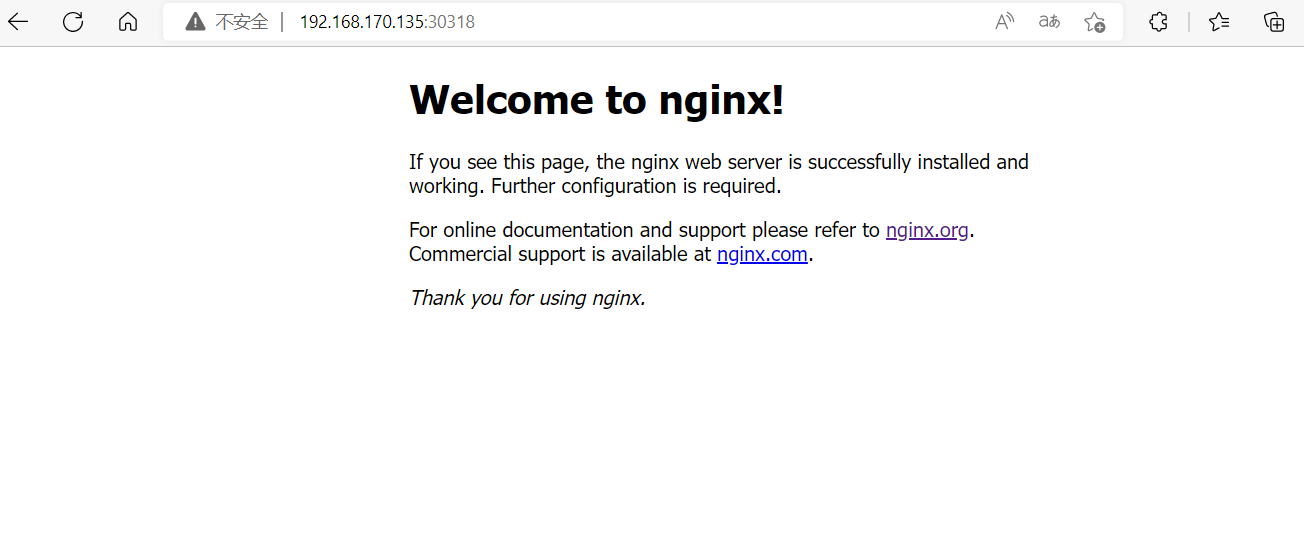The height and width of the screenshot is (542, 1304).
Task: Add this page to favorites star icon
Action: coord(1095,22)
